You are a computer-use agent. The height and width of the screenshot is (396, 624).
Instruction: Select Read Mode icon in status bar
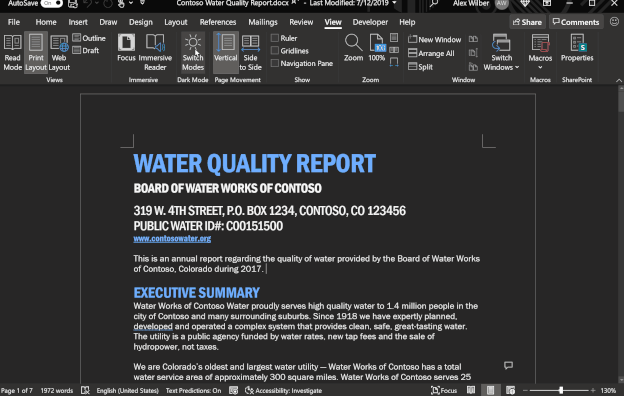(x=471, y=390)
